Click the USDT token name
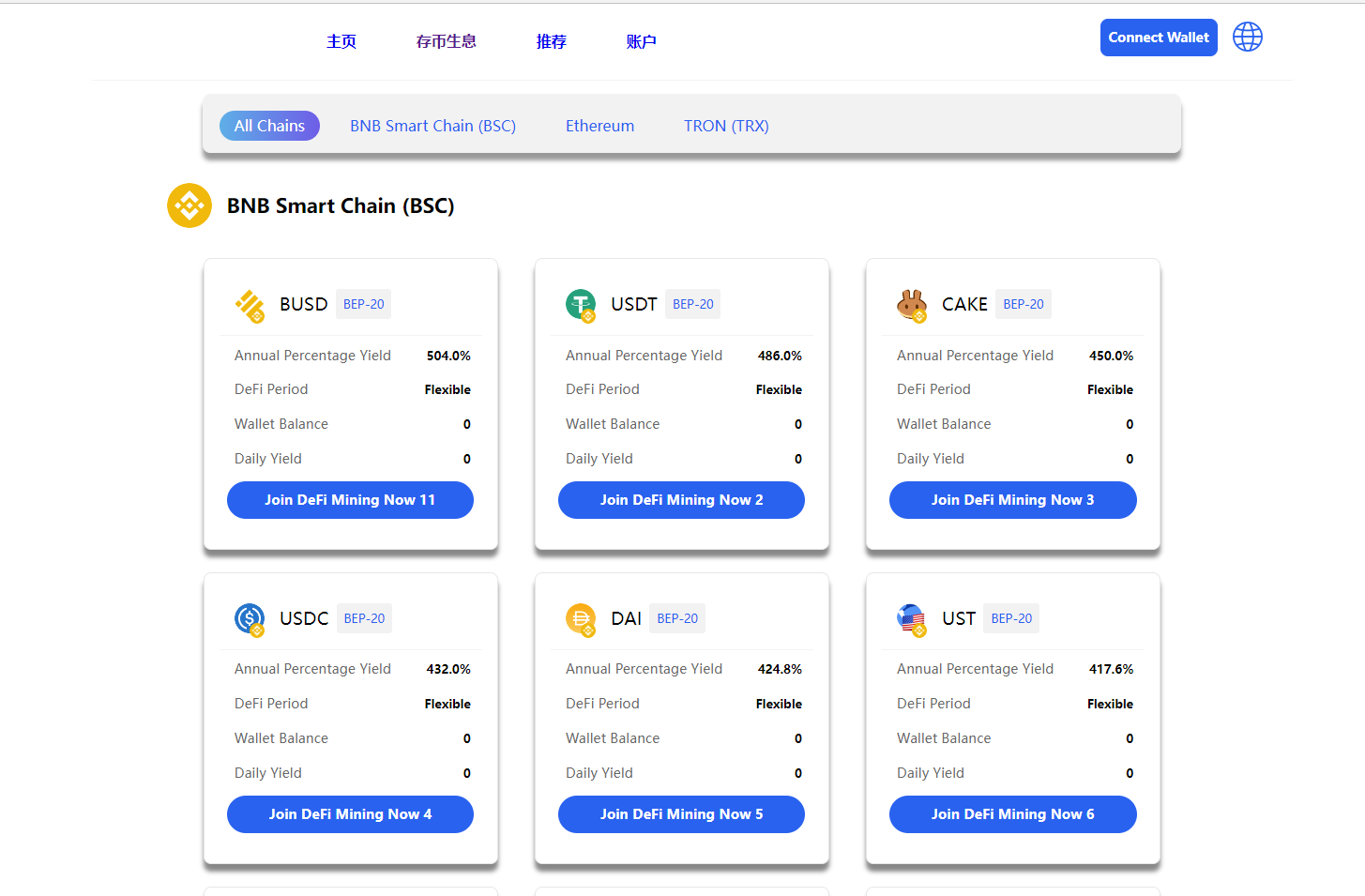 coord(634,304)
